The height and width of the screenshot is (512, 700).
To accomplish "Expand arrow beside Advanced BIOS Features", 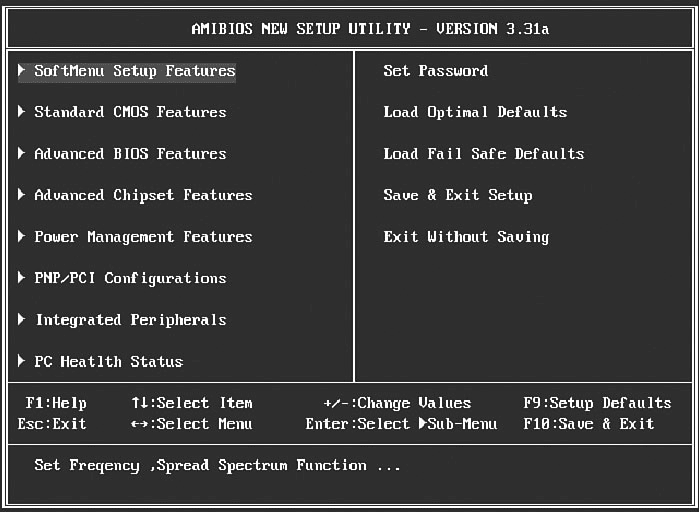I will point(22,154).
